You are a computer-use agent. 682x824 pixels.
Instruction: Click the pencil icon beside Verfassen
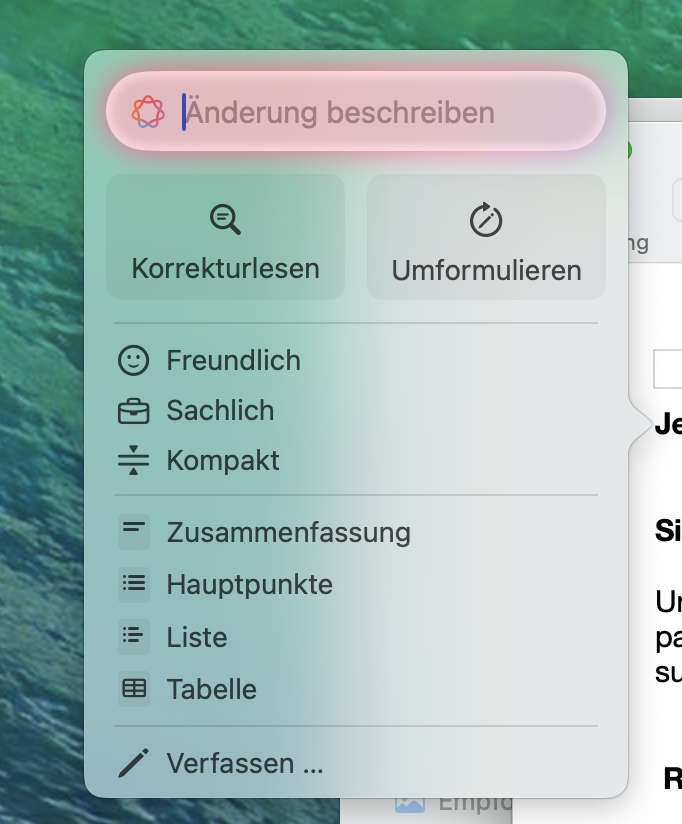tap(133, 763)
